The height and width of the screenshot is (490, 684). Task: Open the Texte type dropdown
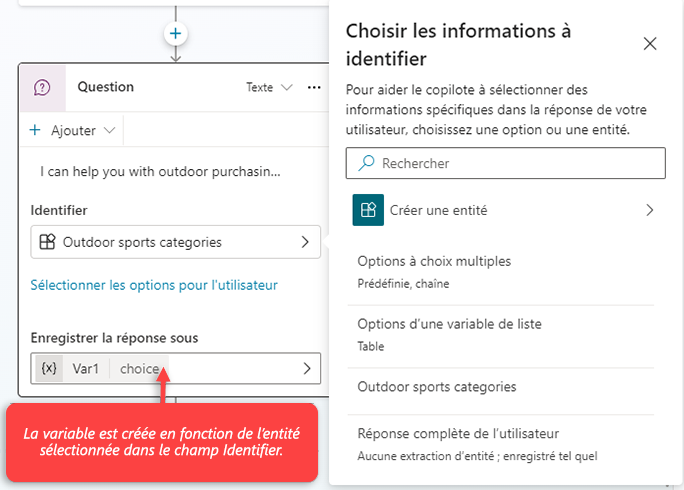coord(269,87)
